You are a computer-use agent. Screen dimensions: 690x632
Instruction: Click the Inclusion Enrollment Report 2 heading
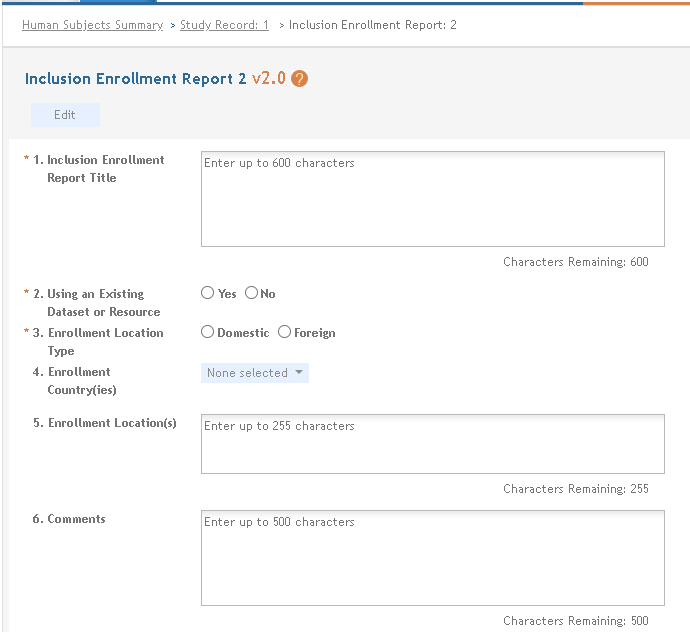[x=135, y=79]
